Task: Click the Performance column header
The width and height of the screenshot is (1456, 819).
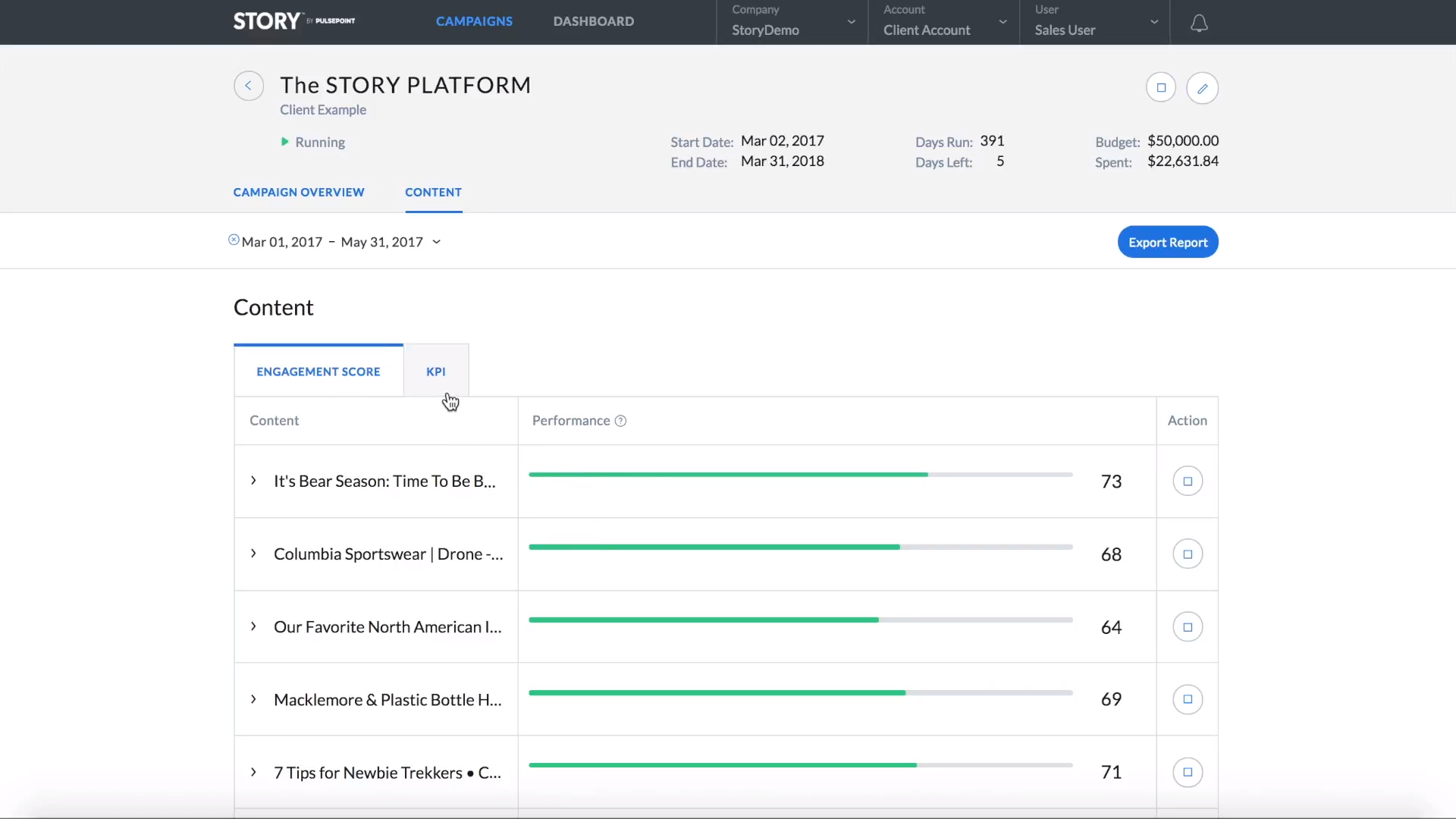Action: click(571, 421)
